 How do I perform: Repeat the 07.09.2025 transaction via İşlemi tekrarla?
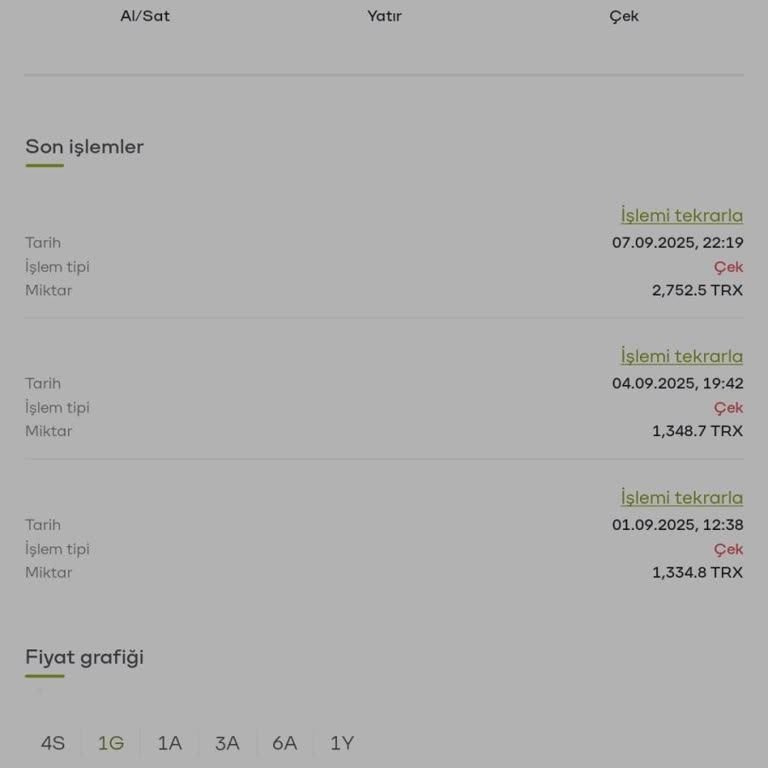(x=681, y=215)
